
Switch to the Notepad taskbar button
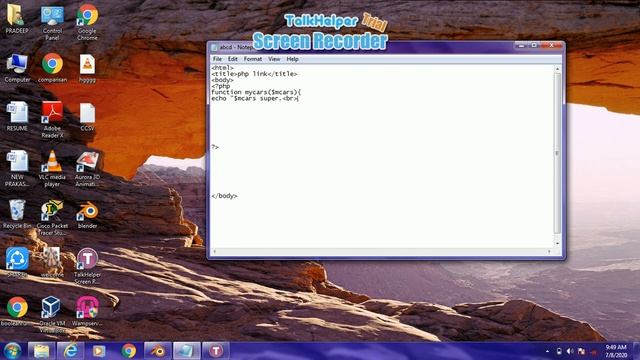pos(187,351)
